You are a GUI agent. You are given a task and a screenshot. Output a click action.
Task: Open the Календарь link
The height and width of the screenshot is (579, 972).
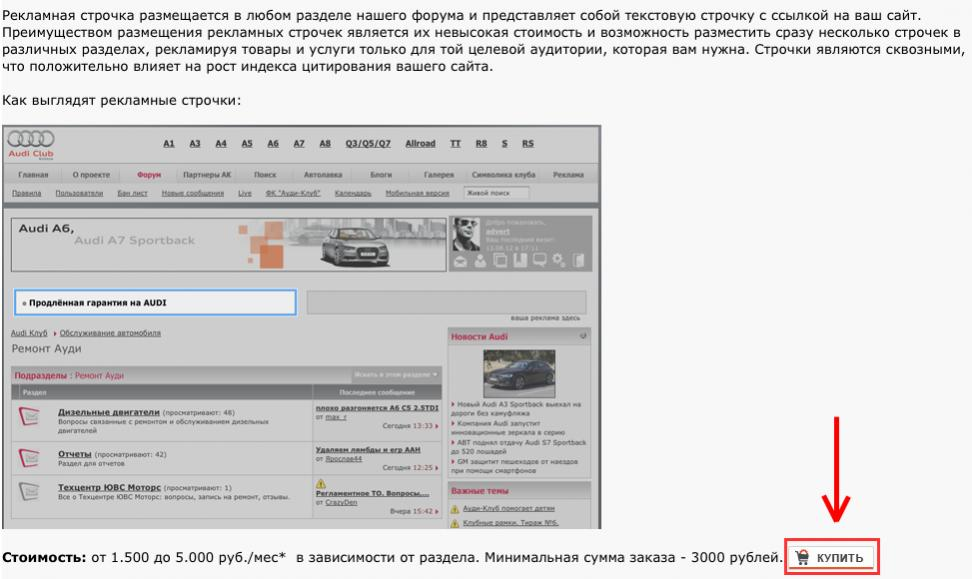(x=353, y=193)
